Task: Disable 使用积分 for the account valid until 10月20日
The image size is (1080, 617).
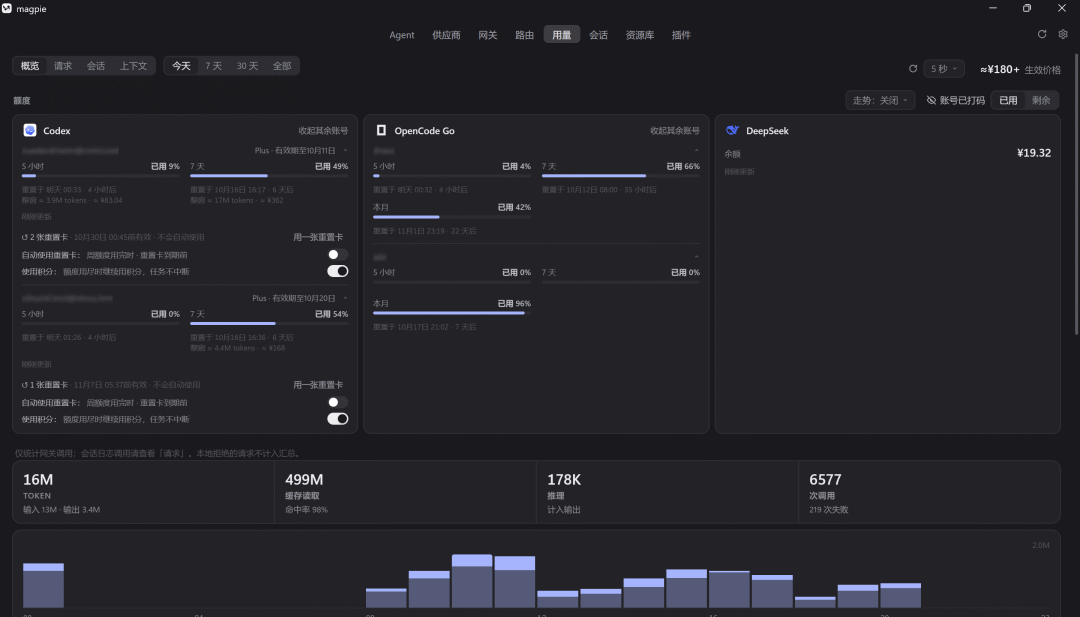Action: (x=338, y=419)
